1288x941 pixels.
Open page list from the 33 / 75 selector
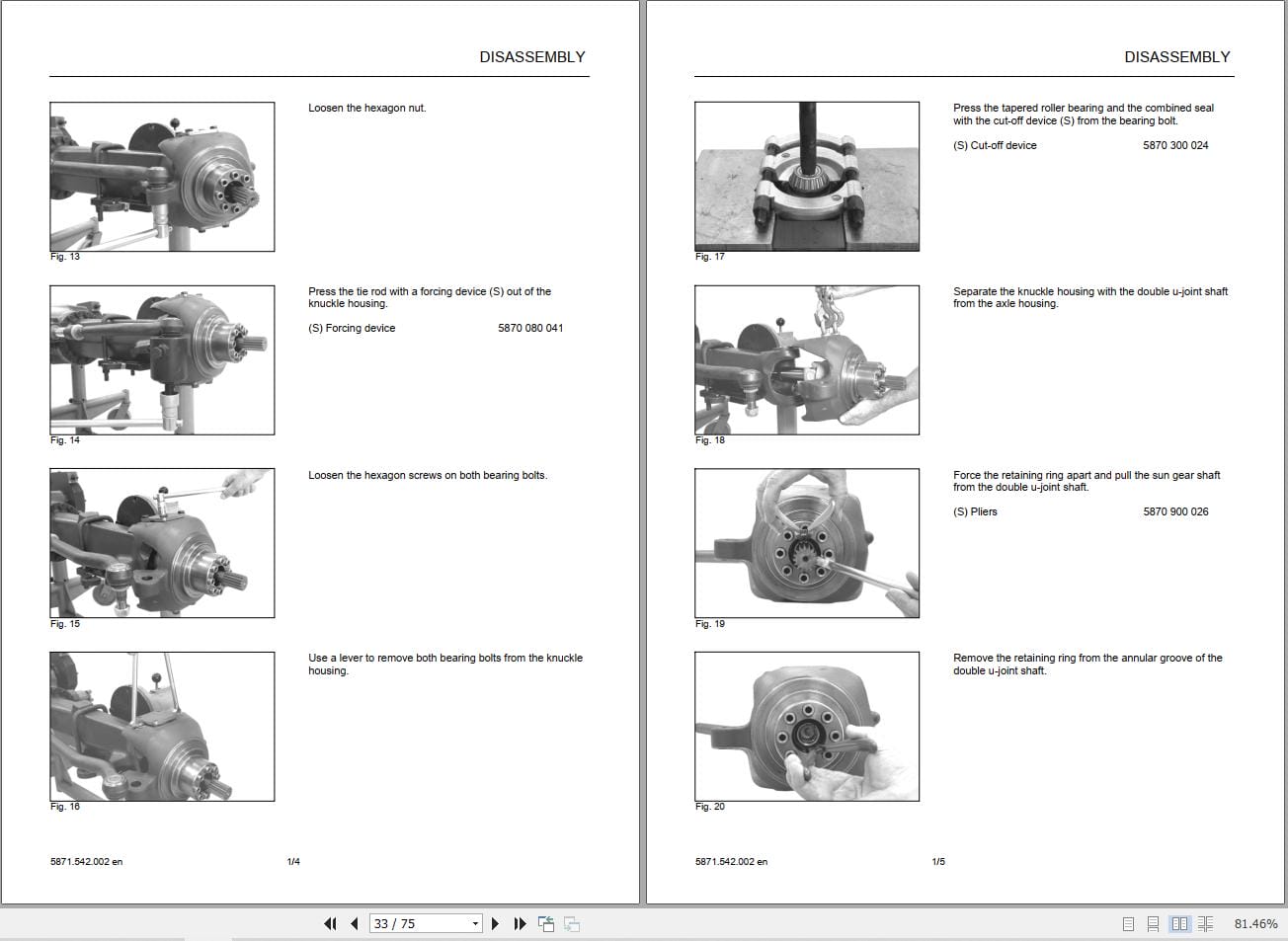point(425,923)
